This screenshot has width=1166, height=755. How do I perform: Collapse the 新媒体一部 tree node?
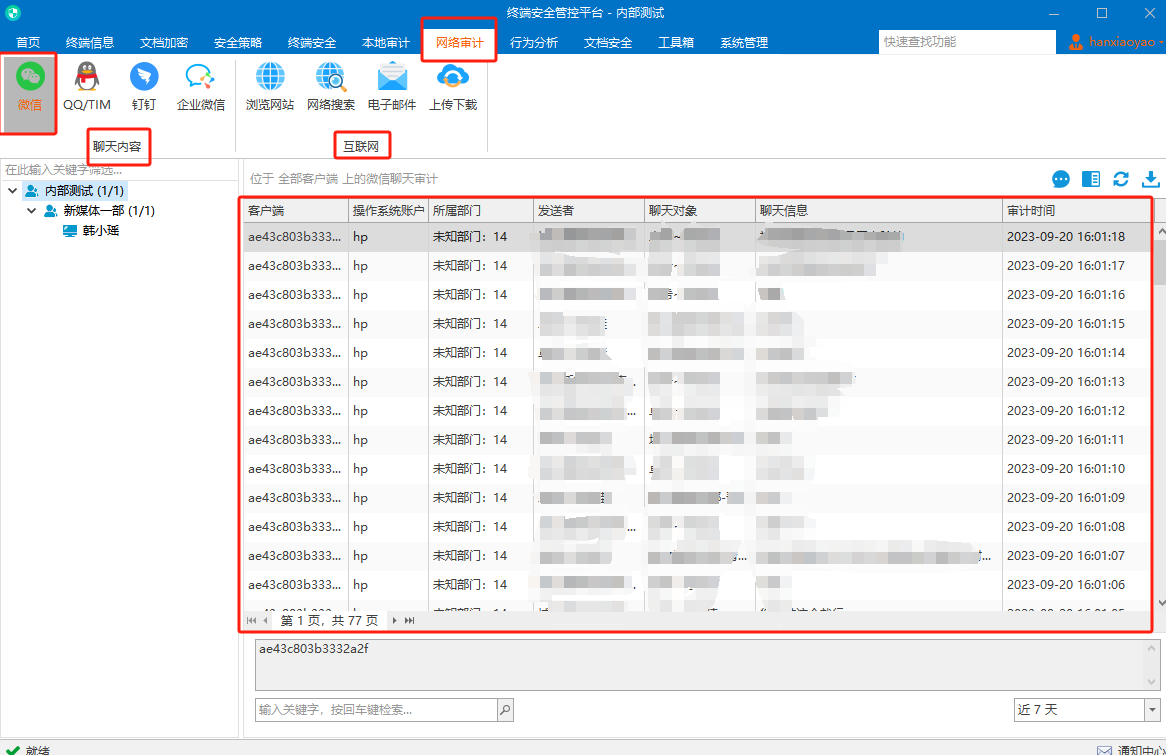[x=32, y=211]
